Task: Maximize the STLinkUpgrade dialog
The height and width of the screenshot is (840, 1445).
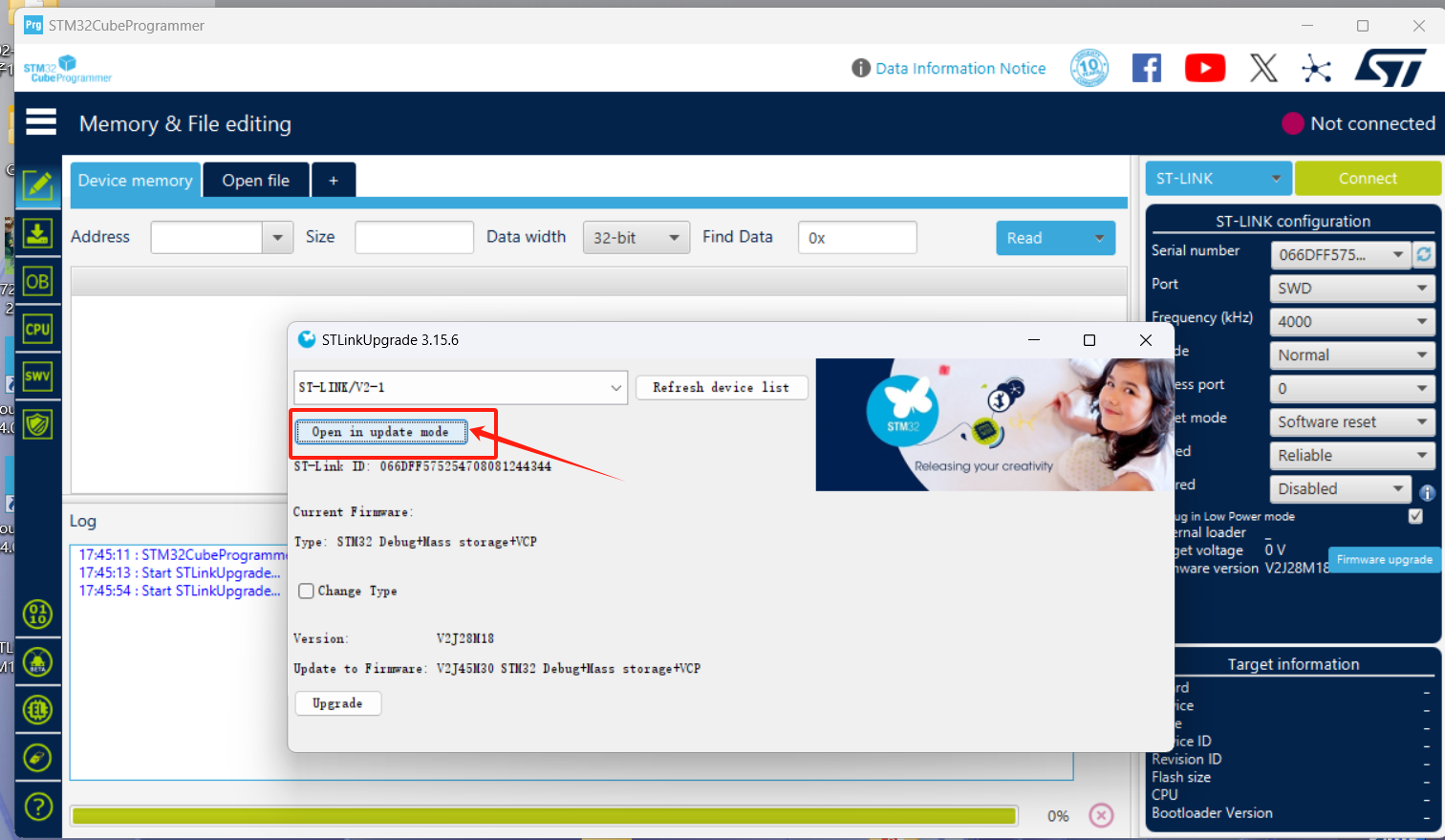Action: click(x=1089, y=340)
